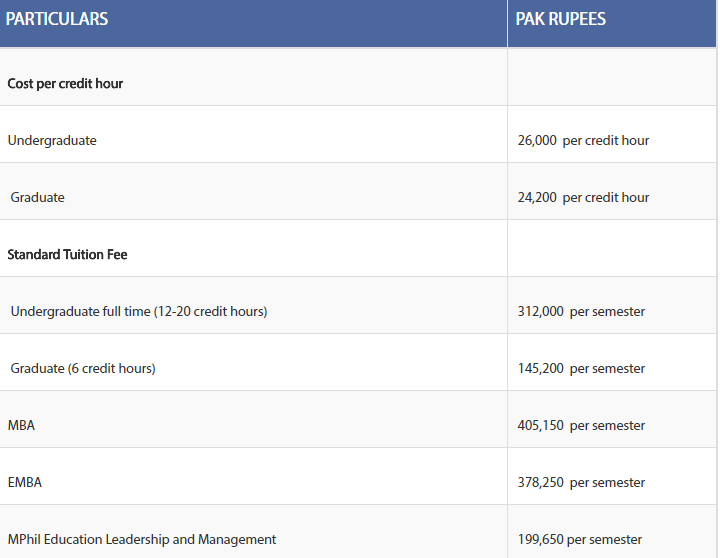The width and height of the screenshot is (720, 558).
Task: Click the 405,150 per semester fee
Action: (581, 425)
